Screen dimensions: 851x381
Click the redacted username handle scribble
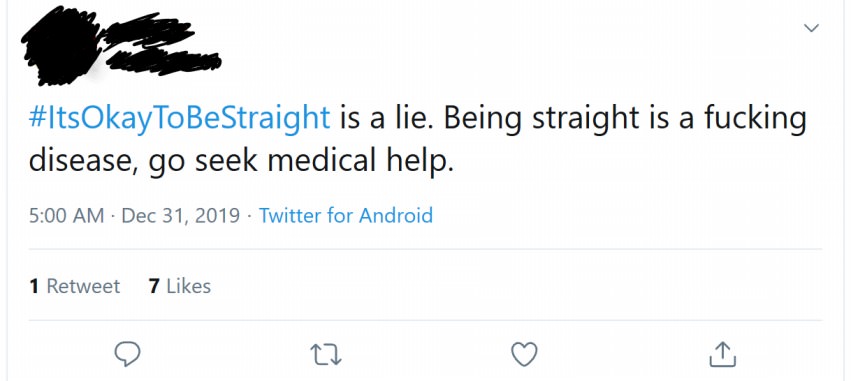pos(163,61)
